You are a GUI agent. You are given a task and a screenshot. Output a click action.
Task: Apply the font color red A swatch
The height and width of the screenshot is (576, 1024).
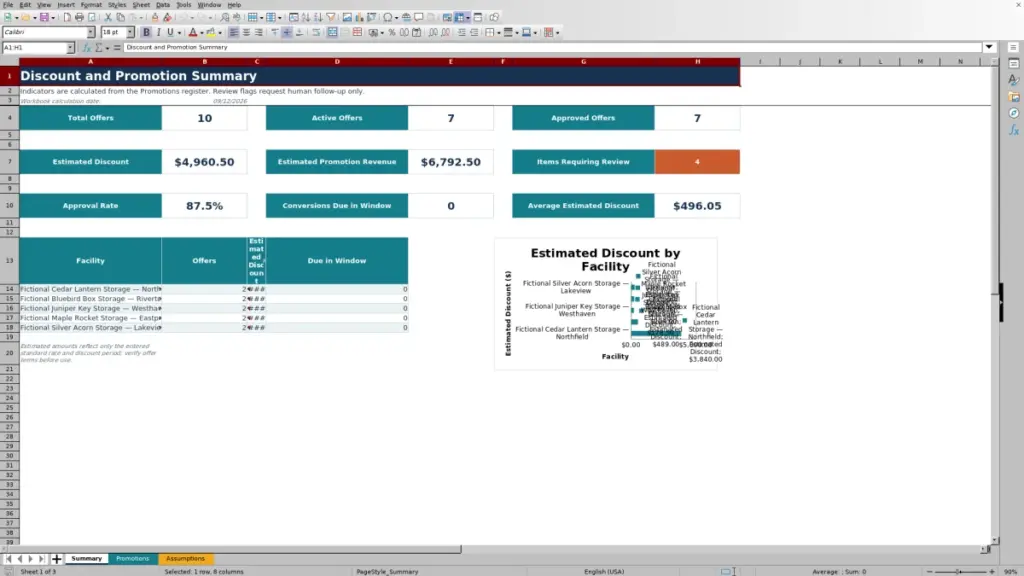coord(193,33)
